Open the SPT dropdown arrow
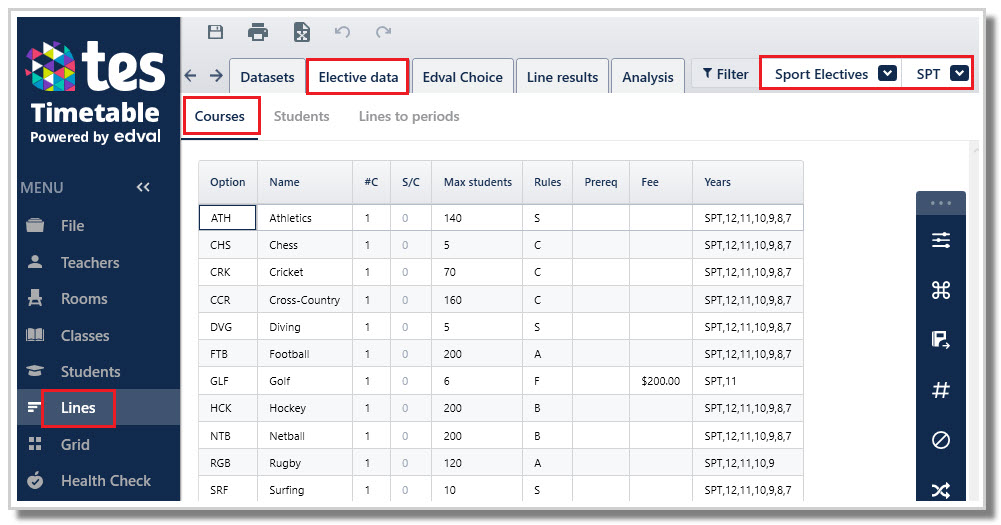1001x525 pixels. [x=959, y=73]
